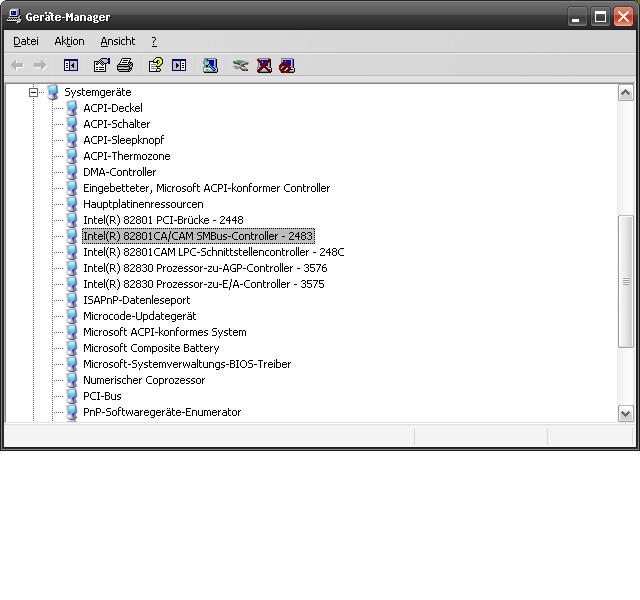Select ACPI-Deckel device
Screen dimensions: 640x600
pos(113,108)
